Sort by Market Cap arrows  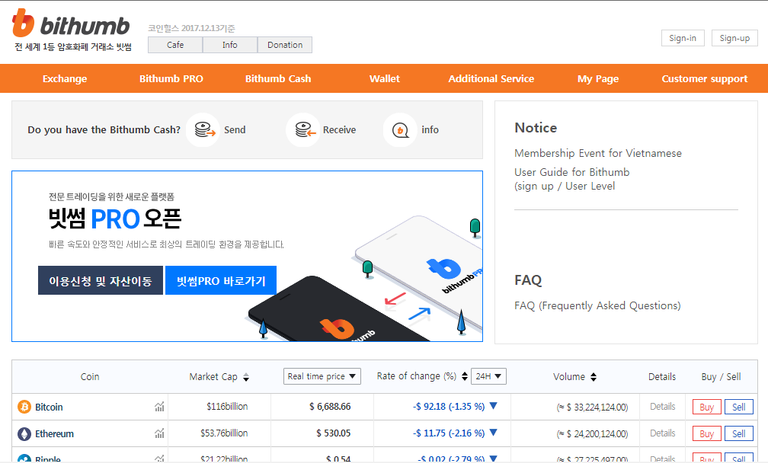click(x=246, y=377)
